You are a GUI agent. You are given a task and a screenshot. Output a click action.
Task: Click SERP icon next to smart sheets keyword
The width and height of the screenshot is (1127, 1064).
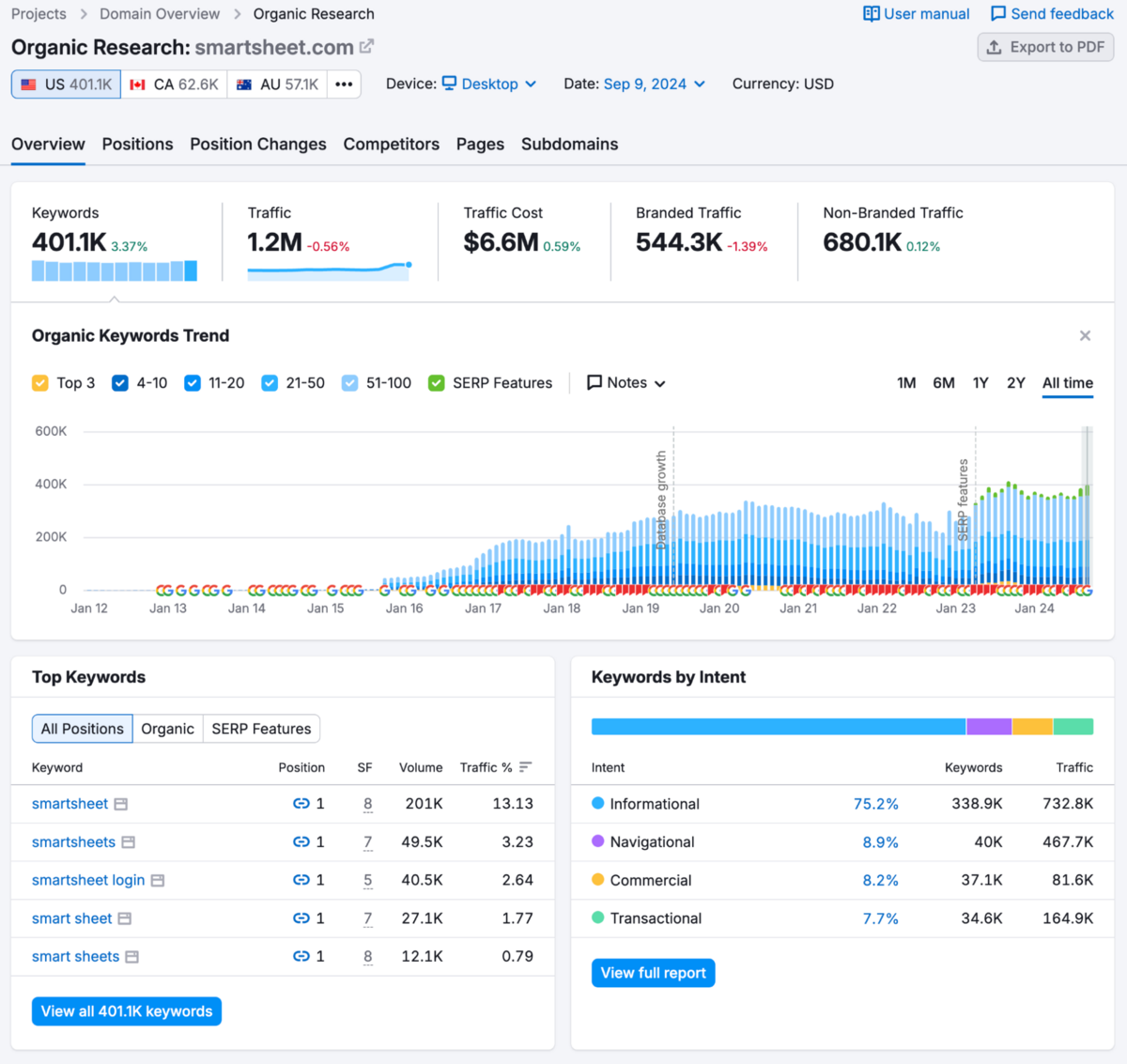tap(132, 957)
